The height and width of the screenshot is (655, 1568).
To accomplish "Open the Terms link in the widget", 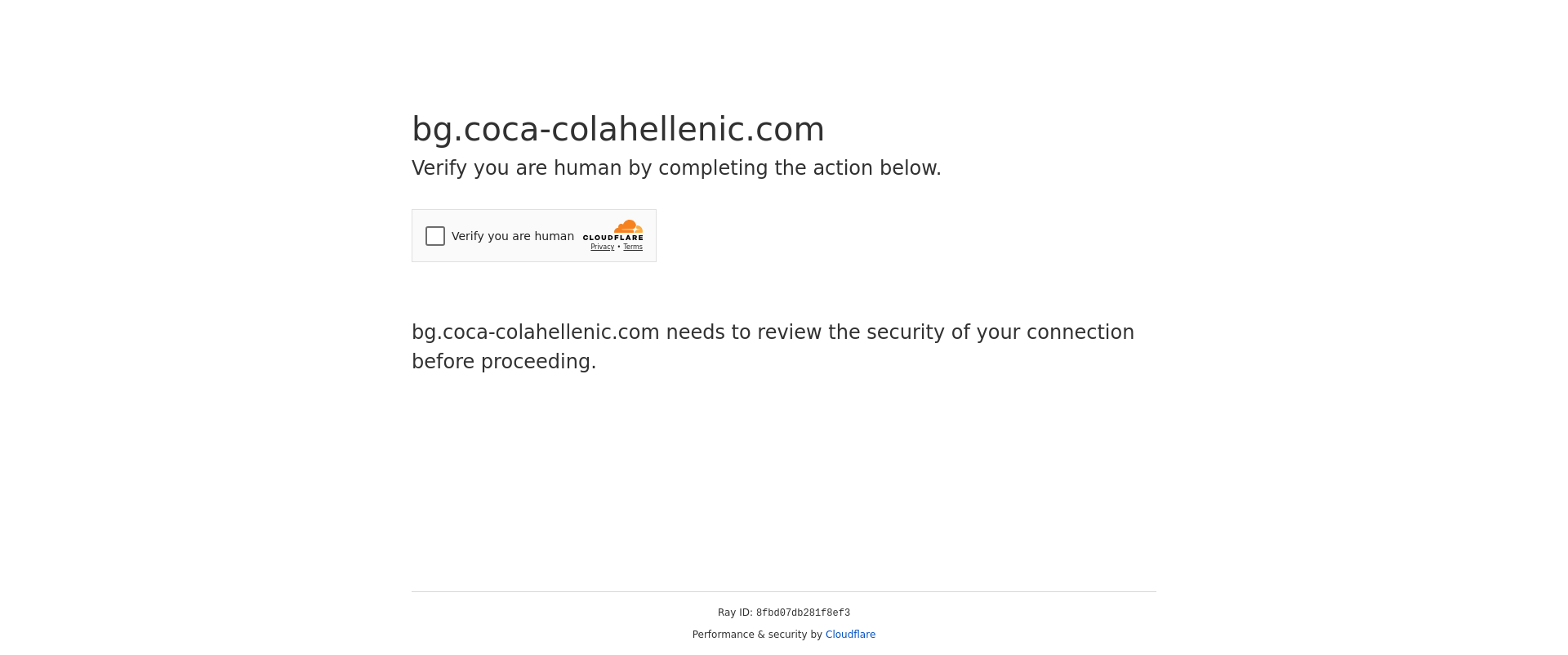I will point(633,247).
